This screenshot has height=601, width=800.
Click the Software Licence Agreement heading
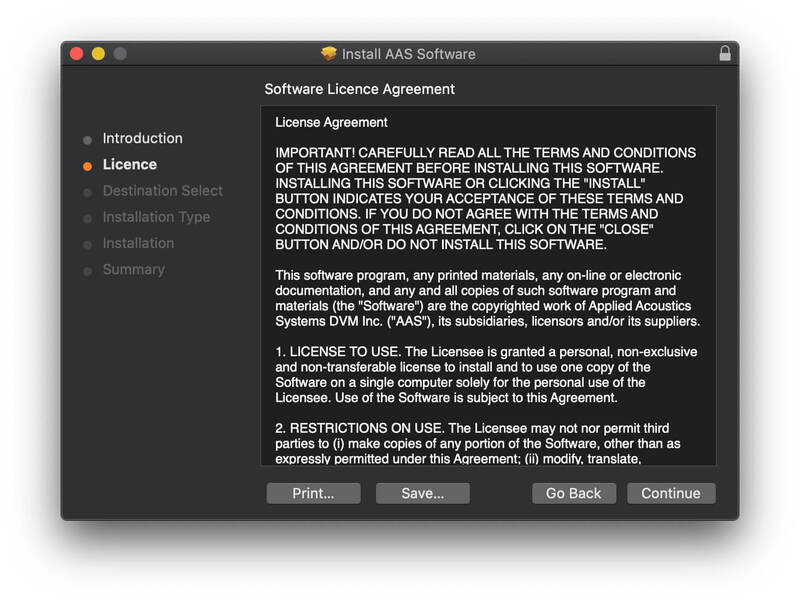pos(359,89)
